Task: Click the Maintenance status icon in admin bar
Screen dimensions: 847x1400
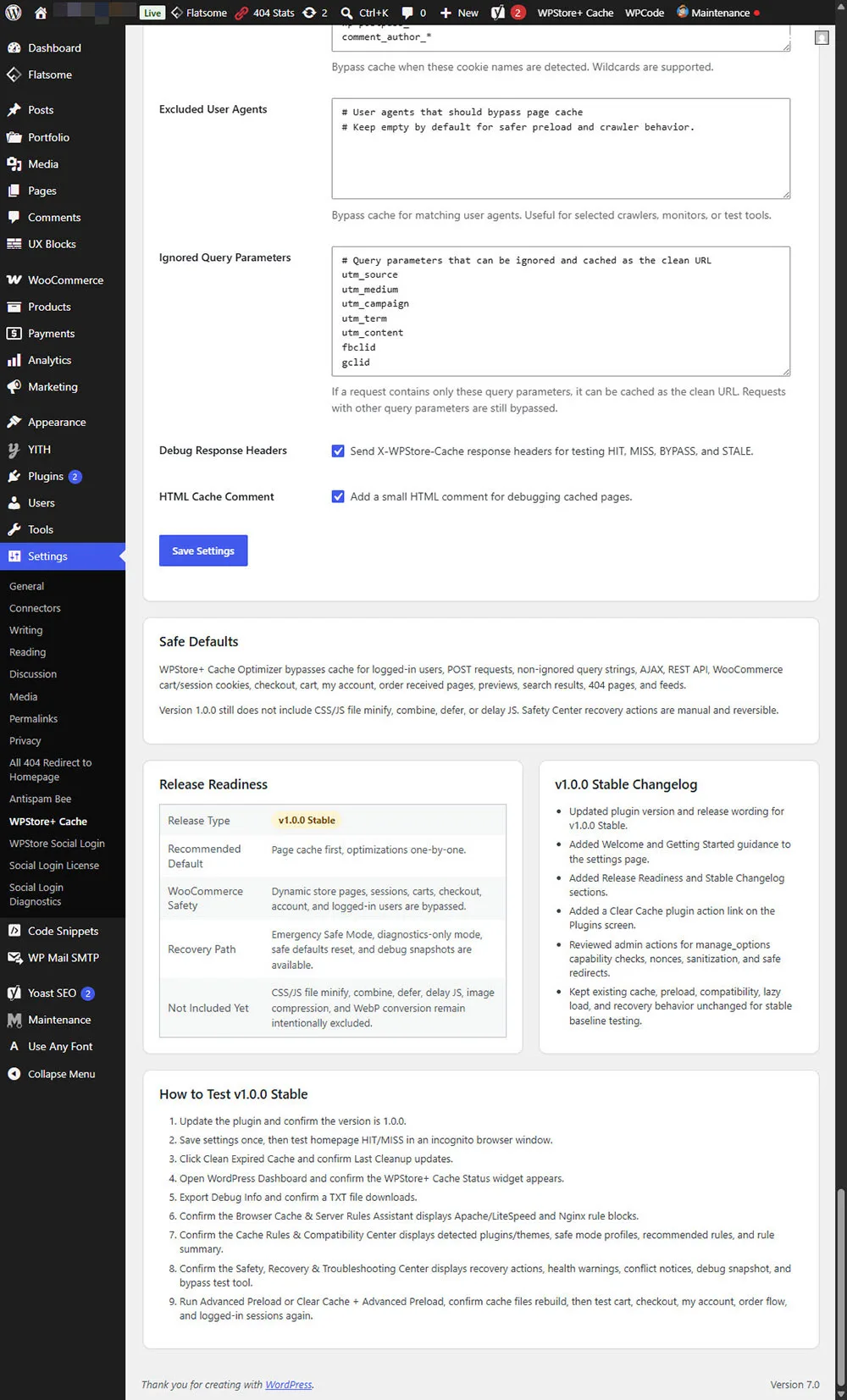Action: (682, 12)
